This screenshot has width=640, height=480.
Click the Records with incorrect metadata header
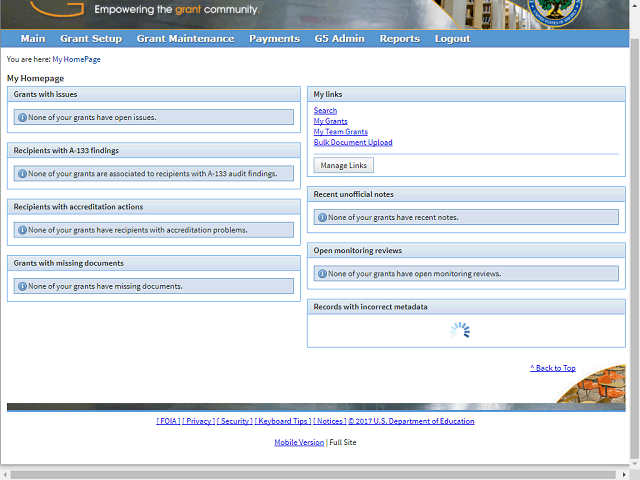(x=466, y=307)
